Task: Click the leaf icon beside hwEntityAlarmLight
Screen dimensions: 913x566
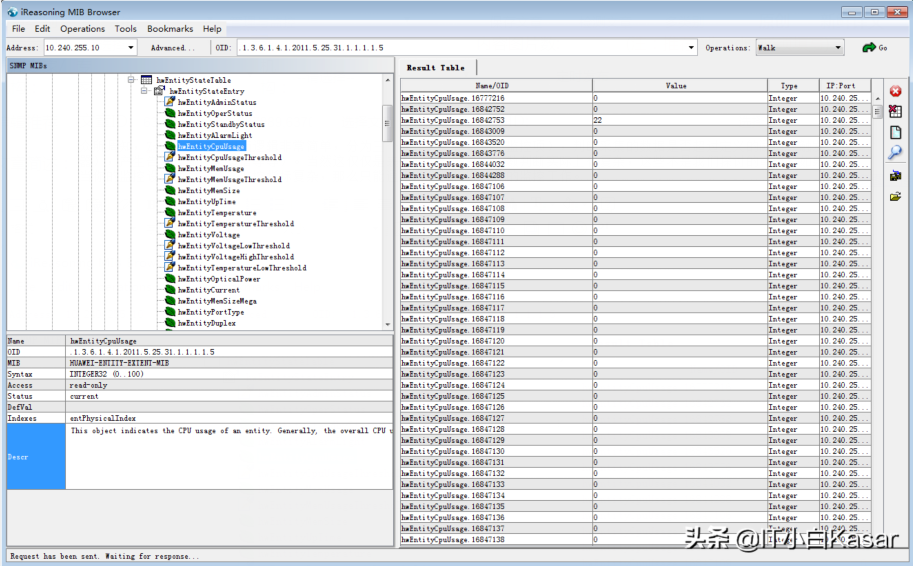Action: tap(169, 135)
